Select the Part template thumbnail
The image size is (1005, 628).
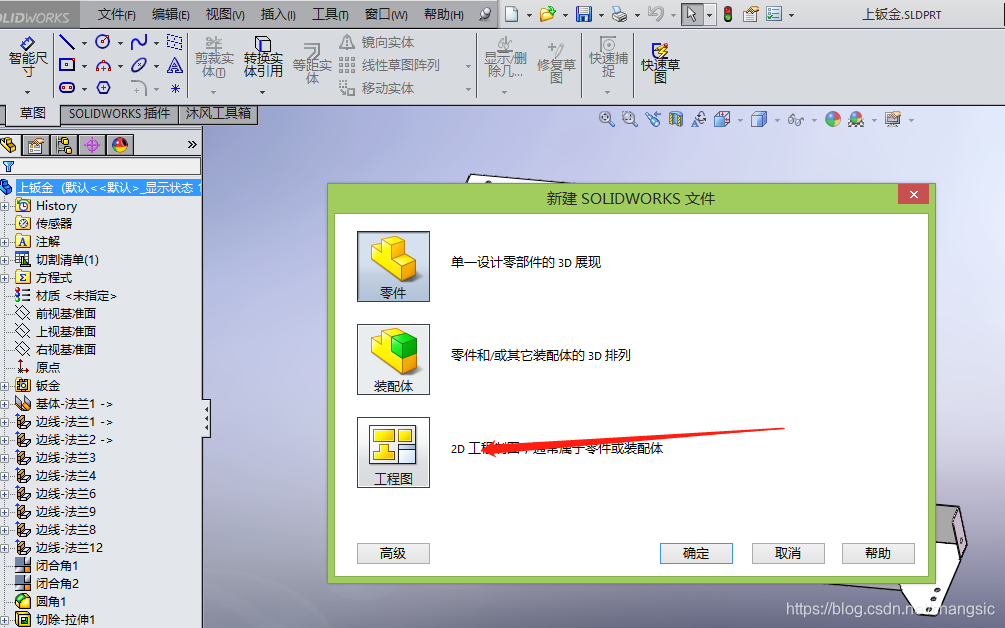(393, 266)
